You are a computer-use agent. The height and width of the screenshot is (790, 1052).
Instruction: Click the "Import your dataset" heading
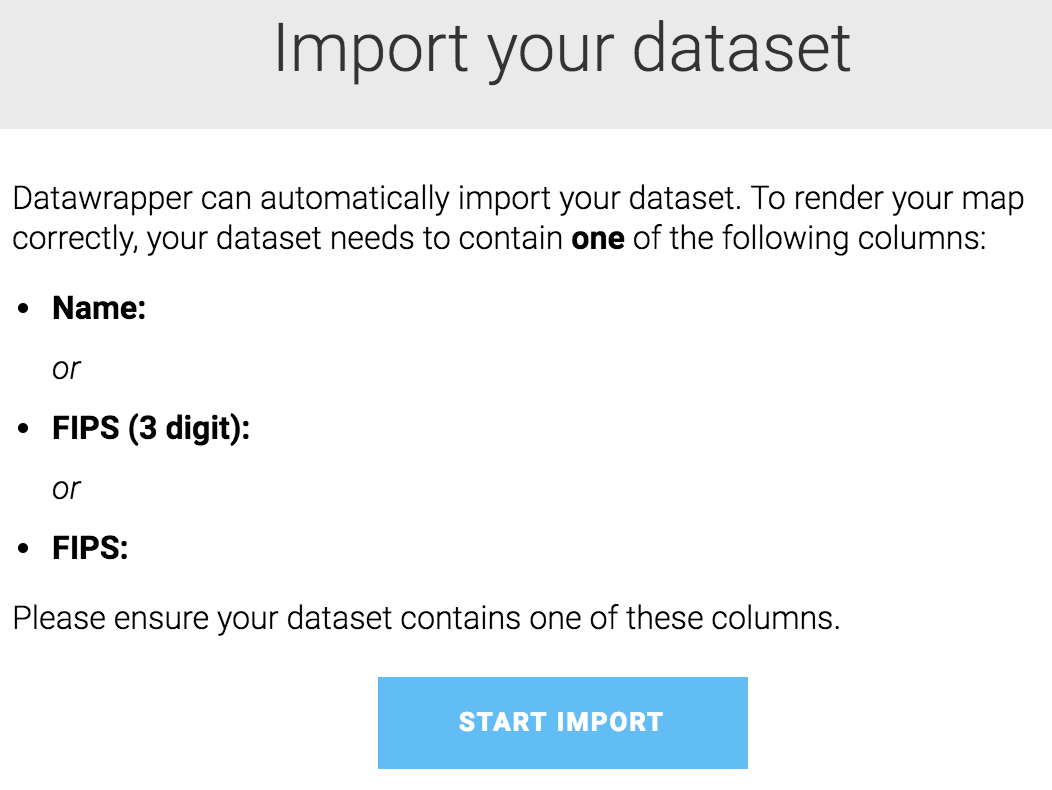tap(562, 48)
